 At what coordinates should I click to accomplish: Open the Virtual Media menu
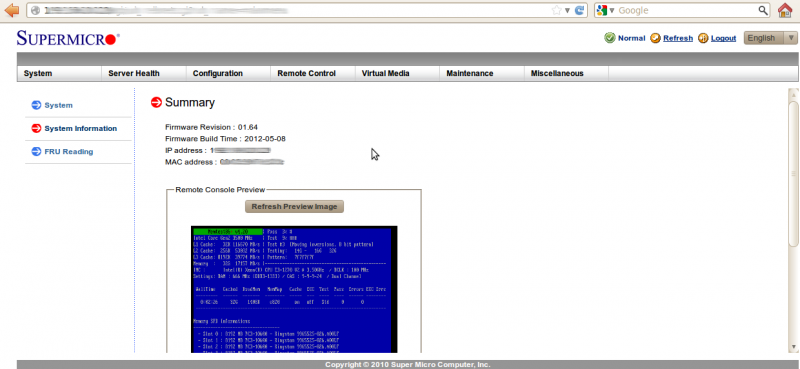[386, 73]
